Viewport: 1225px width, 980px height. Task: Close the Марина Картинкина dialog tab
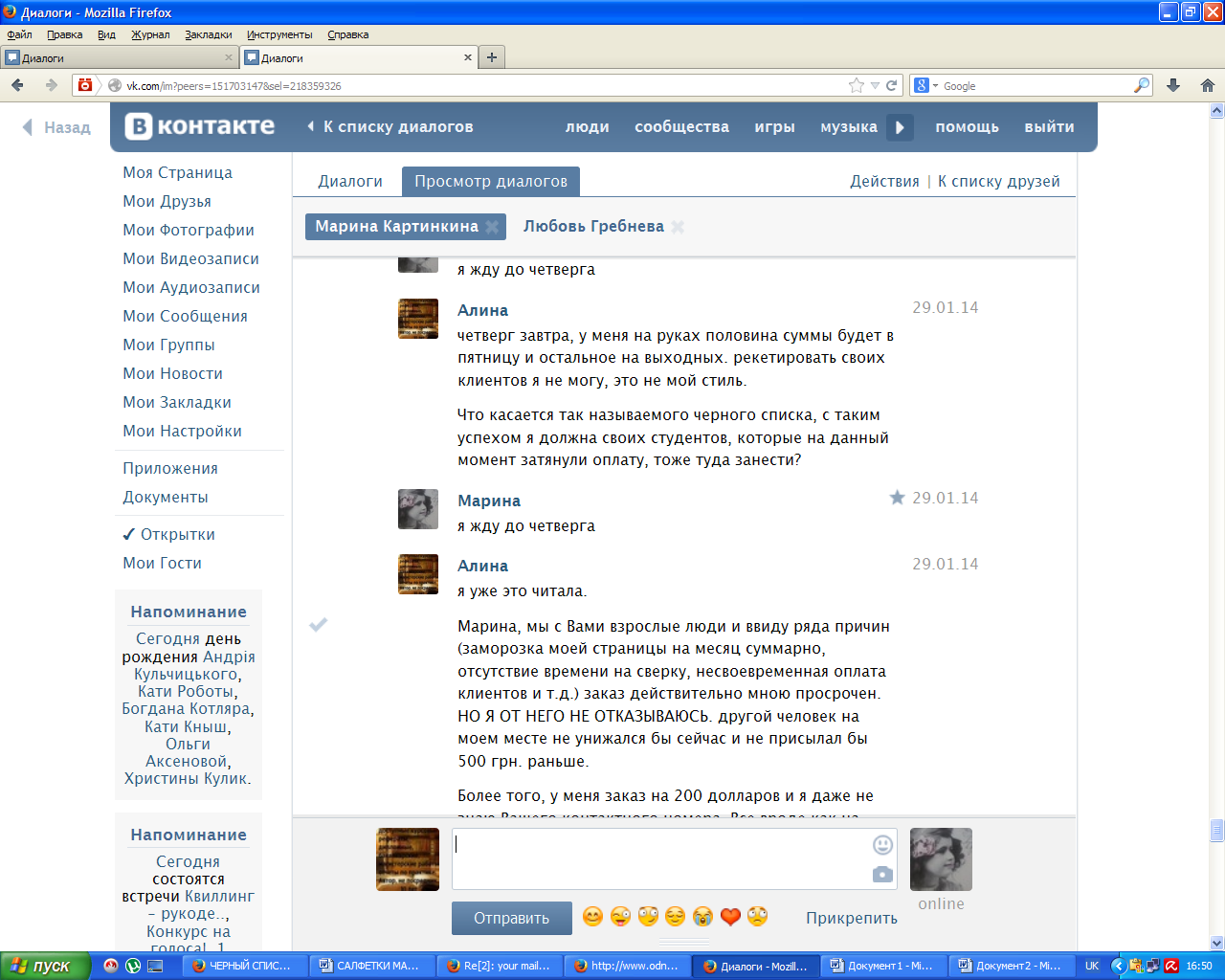[492, 227]
